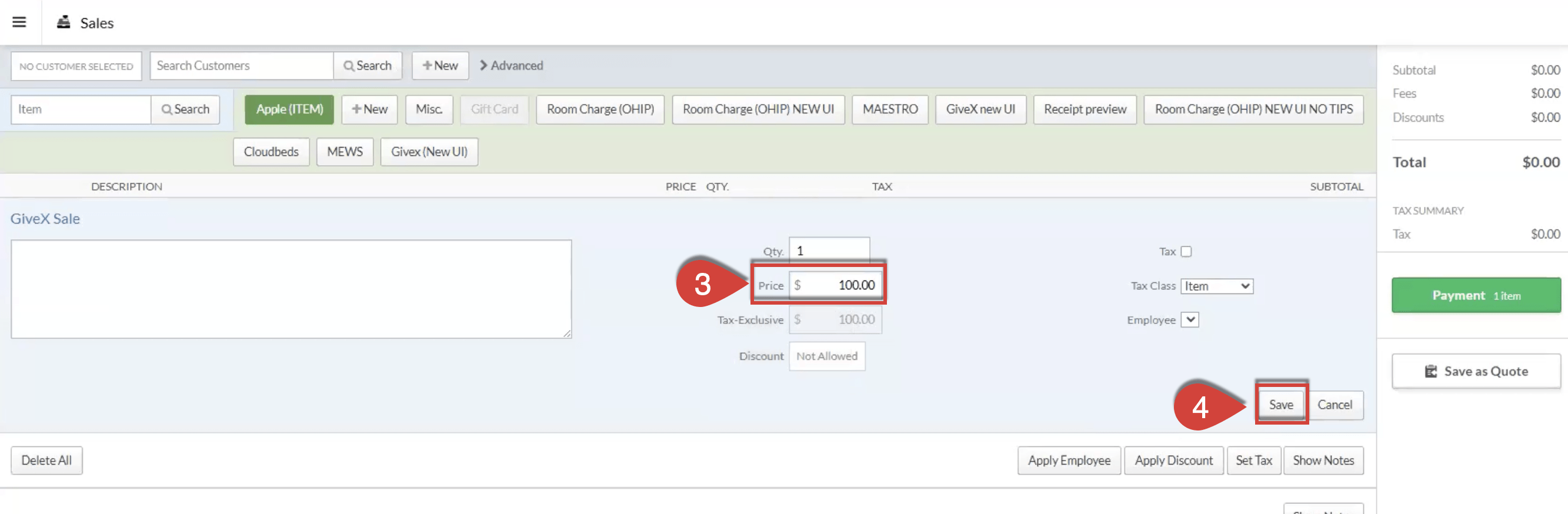The image size is (1568, 514).
Task: Click the green Payment button
Action: (x=1476, y=295)
